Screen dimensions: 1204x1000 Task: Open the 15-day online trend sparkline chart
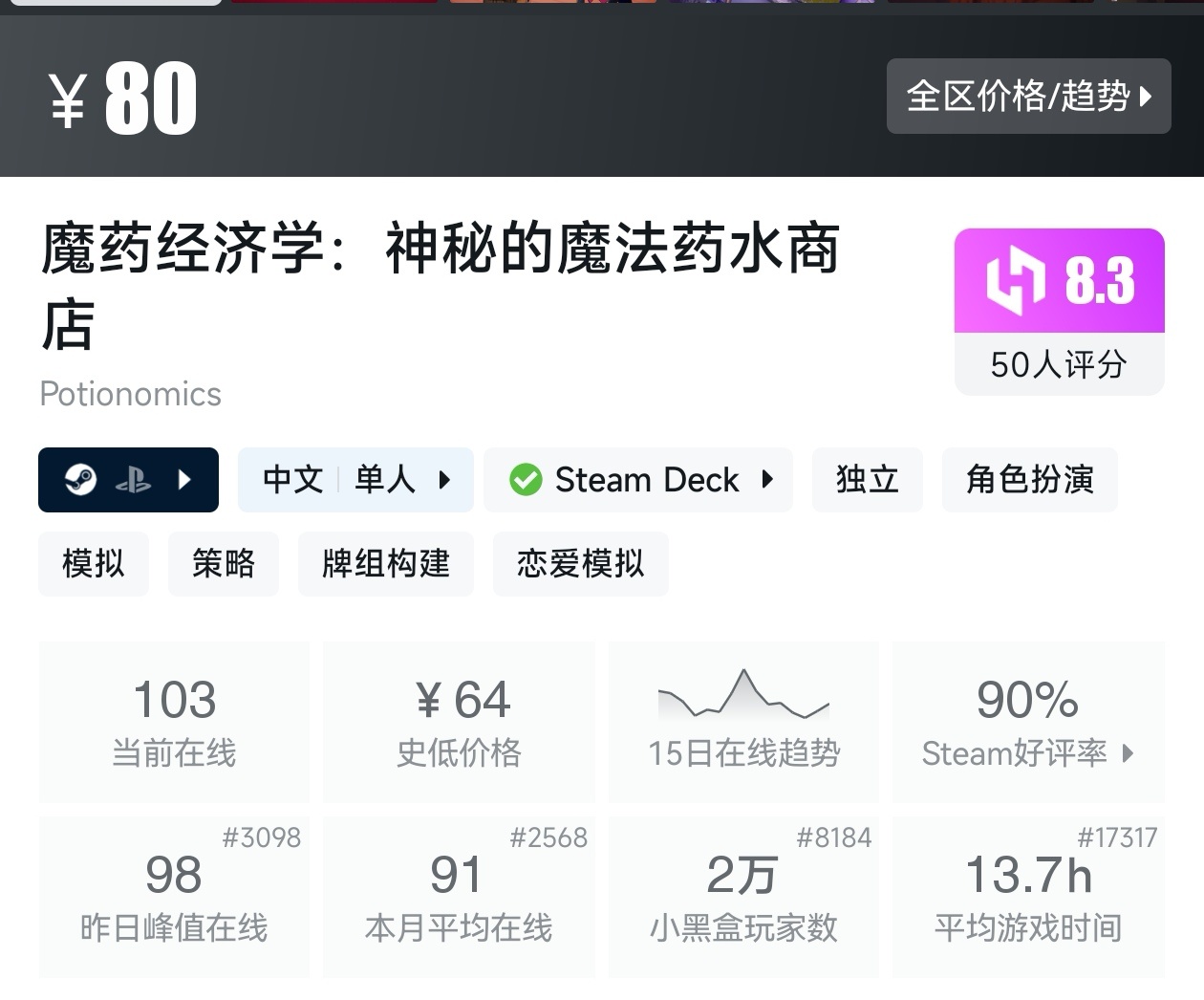click(x=743, y=696)
